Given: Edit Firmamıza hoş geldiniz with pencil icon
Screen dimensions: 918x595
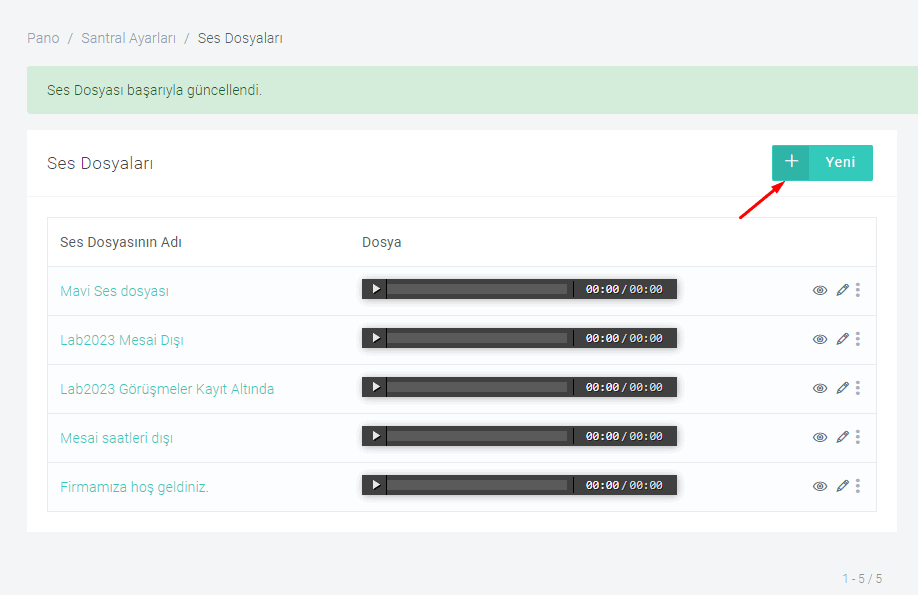Looking at the screenshot, I should coord(842,486).
